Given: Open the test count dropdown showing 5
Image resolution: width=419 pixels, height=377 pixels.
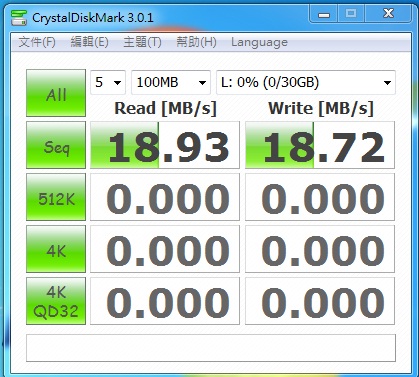Looking at the screenshot, I should point(108,82).
